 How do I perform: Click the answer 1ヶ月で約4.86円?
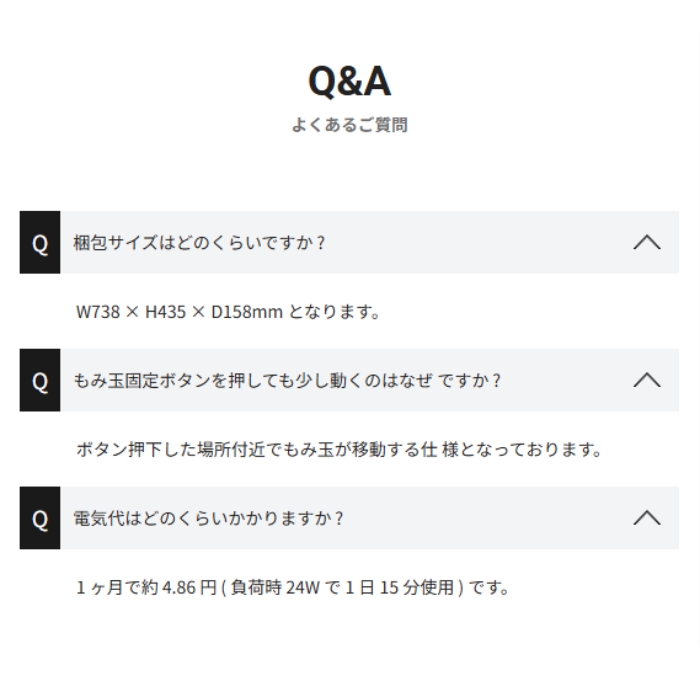pyautogui.click(x=292, y=588)
